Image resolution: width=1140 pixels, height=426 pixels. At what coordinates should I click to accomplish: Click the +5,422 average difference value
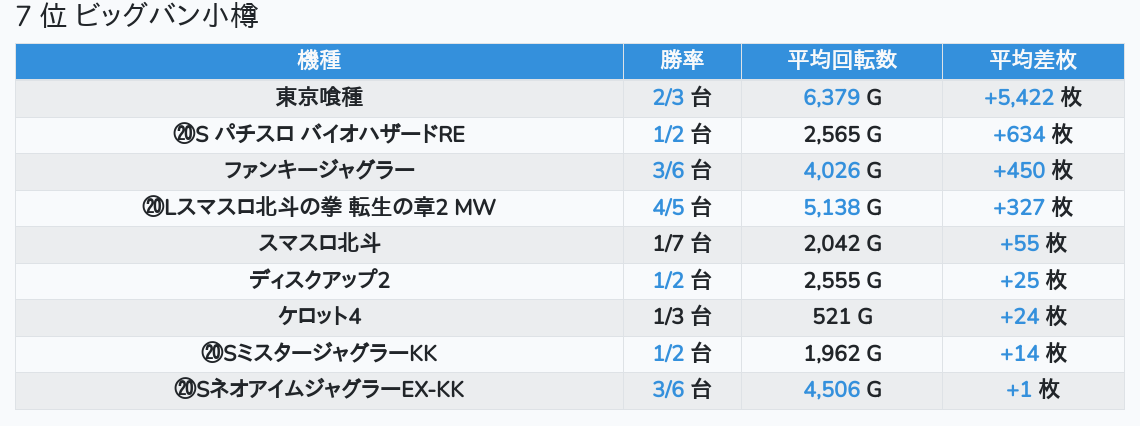click(1018, 97)
